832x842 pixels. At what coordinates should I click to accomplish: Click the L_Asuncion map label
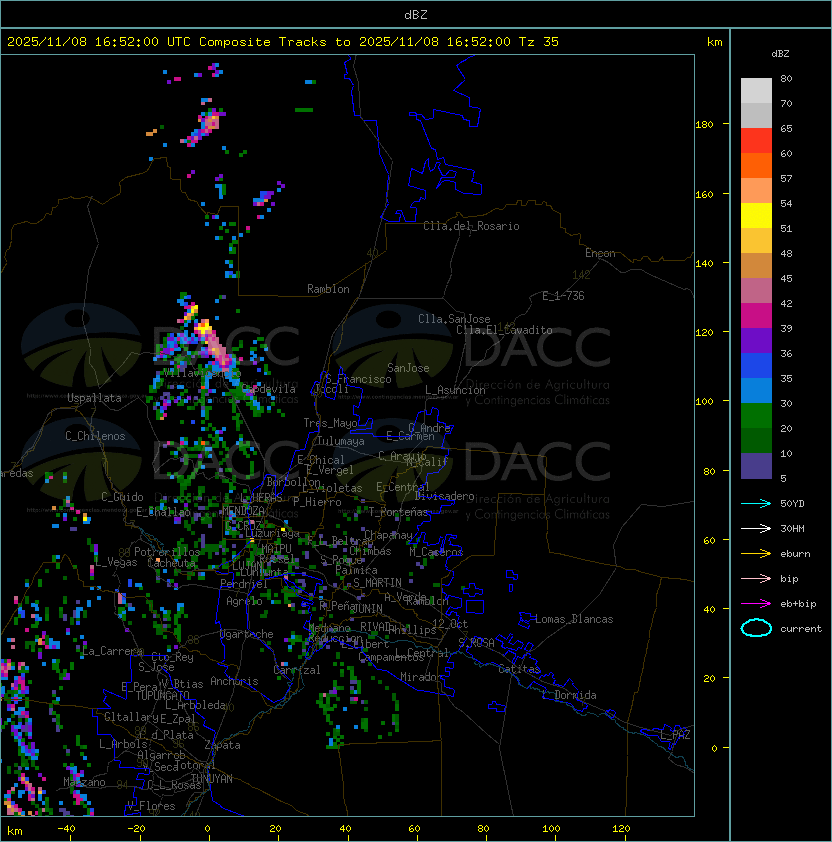pyautogui.click(x=455, y=390)
